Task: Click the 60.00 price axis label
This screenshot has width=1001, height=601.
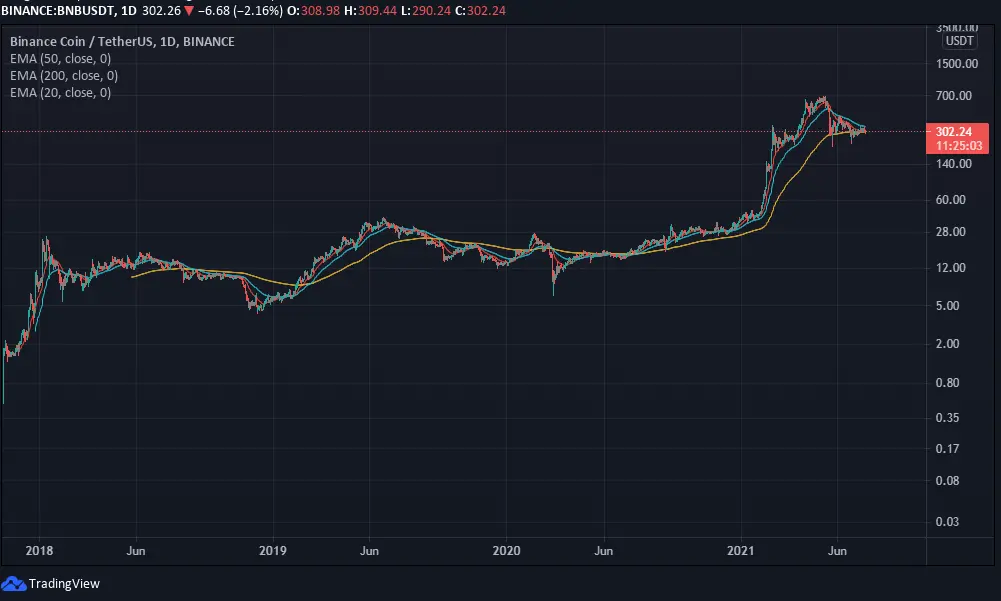Action: [951, 200]
